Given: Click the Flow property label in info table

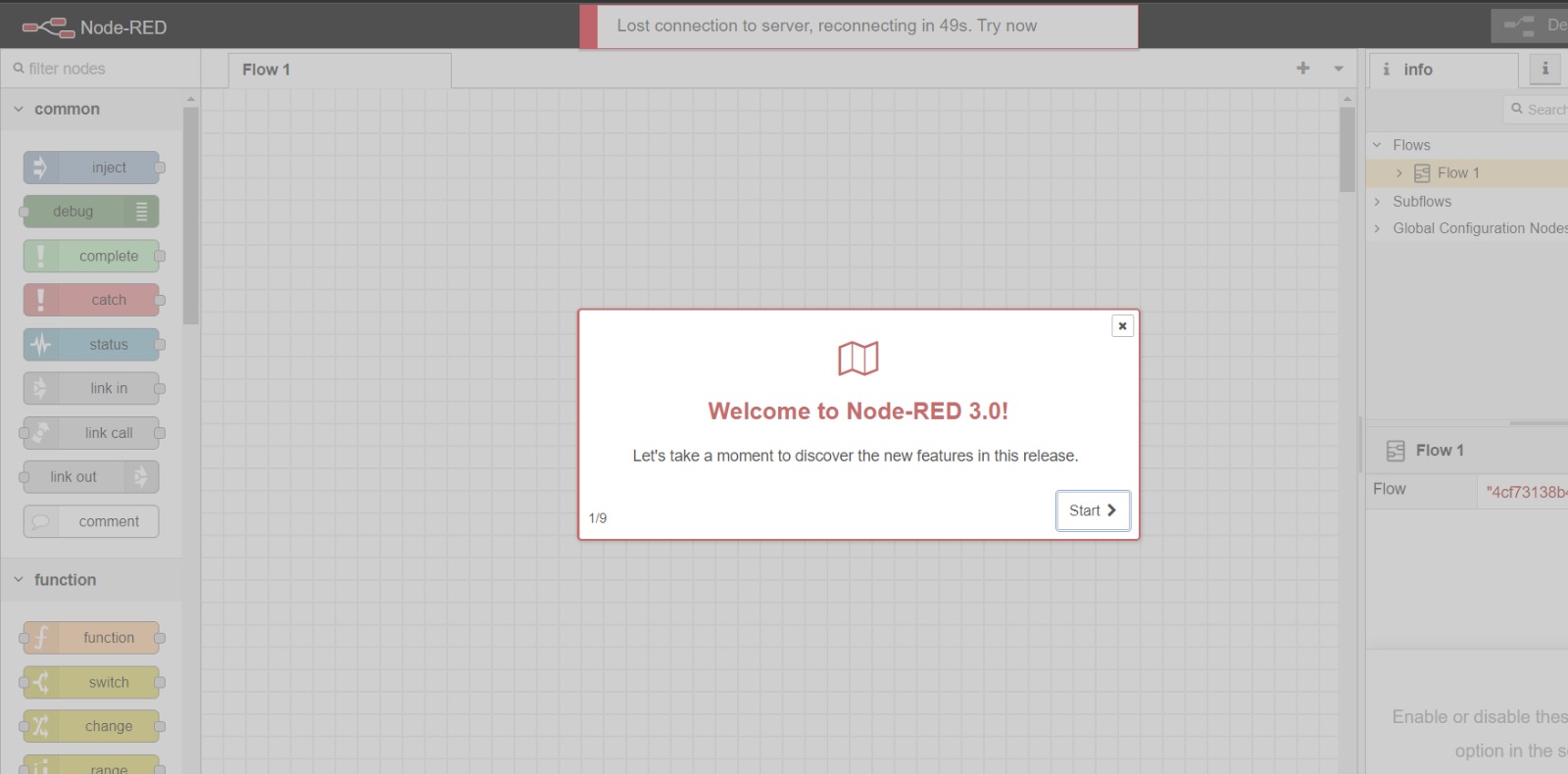Looking at the screenshot, I should (x=1390, y=489).
